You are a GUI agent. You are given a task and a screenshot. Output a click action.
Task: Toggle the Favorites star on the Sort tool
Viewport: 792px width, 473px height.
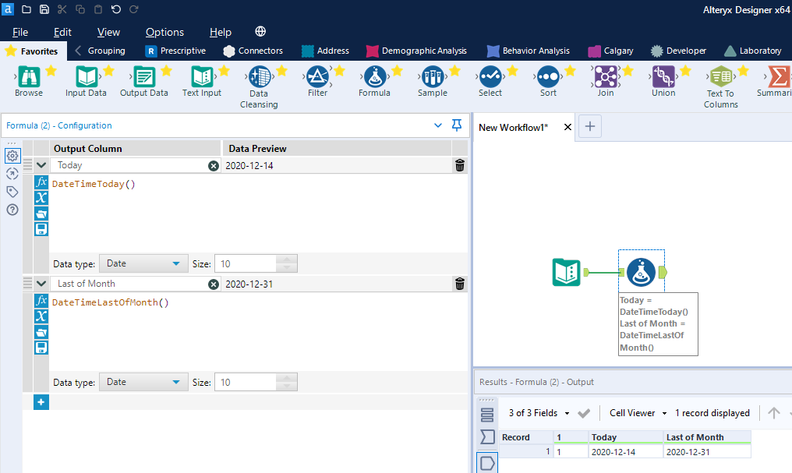[x=570, y=71]
